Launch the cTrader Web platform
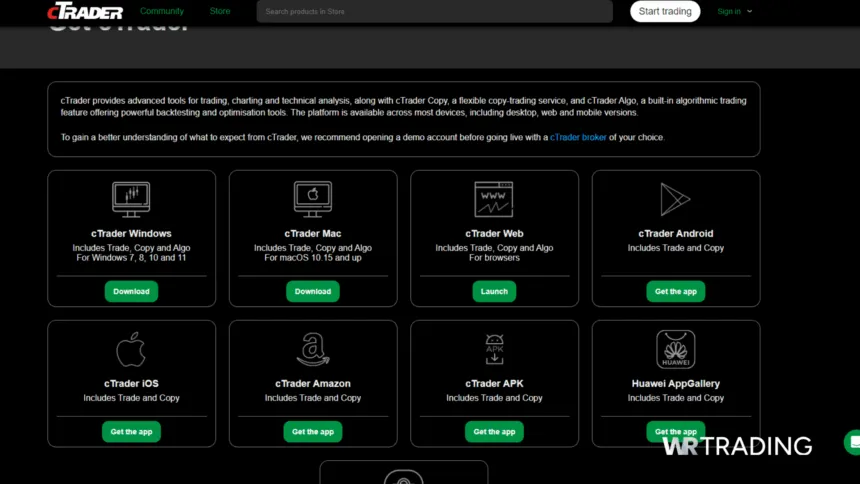Image resolution: width=860 pixels, height=484 pixels. coord(494,291)
